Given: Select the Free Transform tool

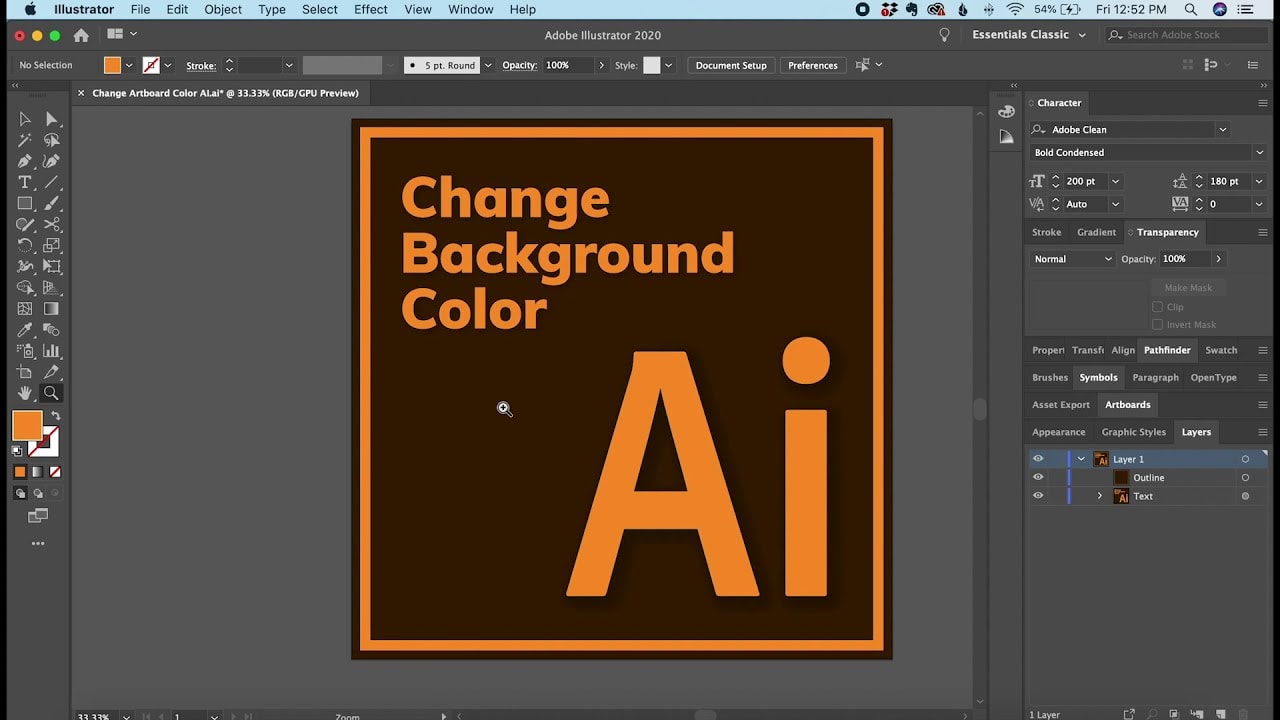Looking at the screenshot, I should pos(51,267).
